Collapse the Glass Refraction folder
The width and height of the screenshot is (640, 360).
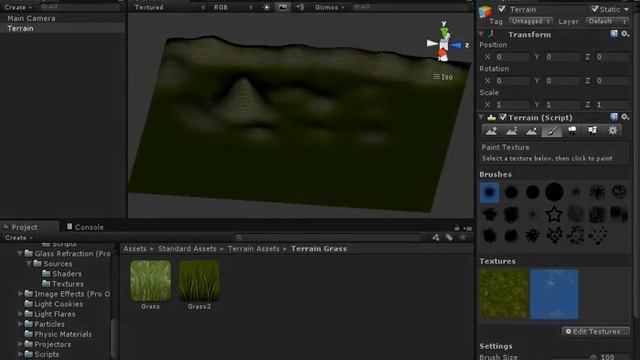click(x=20, y=253)
